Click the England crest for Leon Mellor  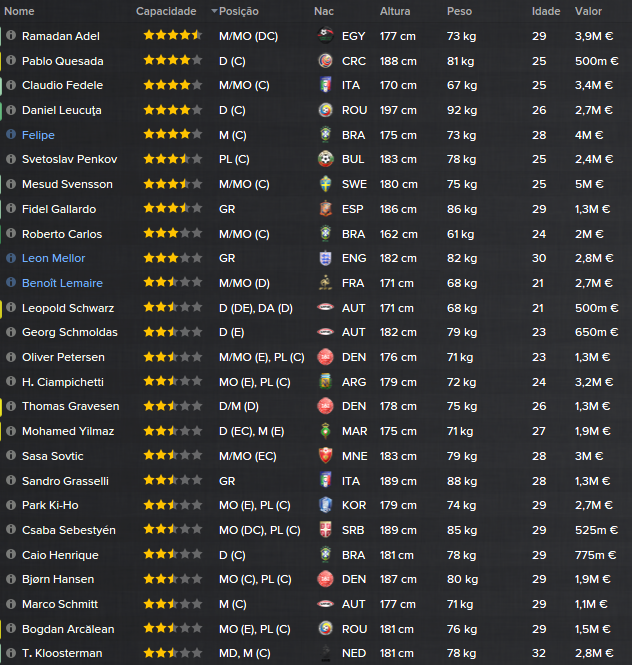tap(325, 258)
